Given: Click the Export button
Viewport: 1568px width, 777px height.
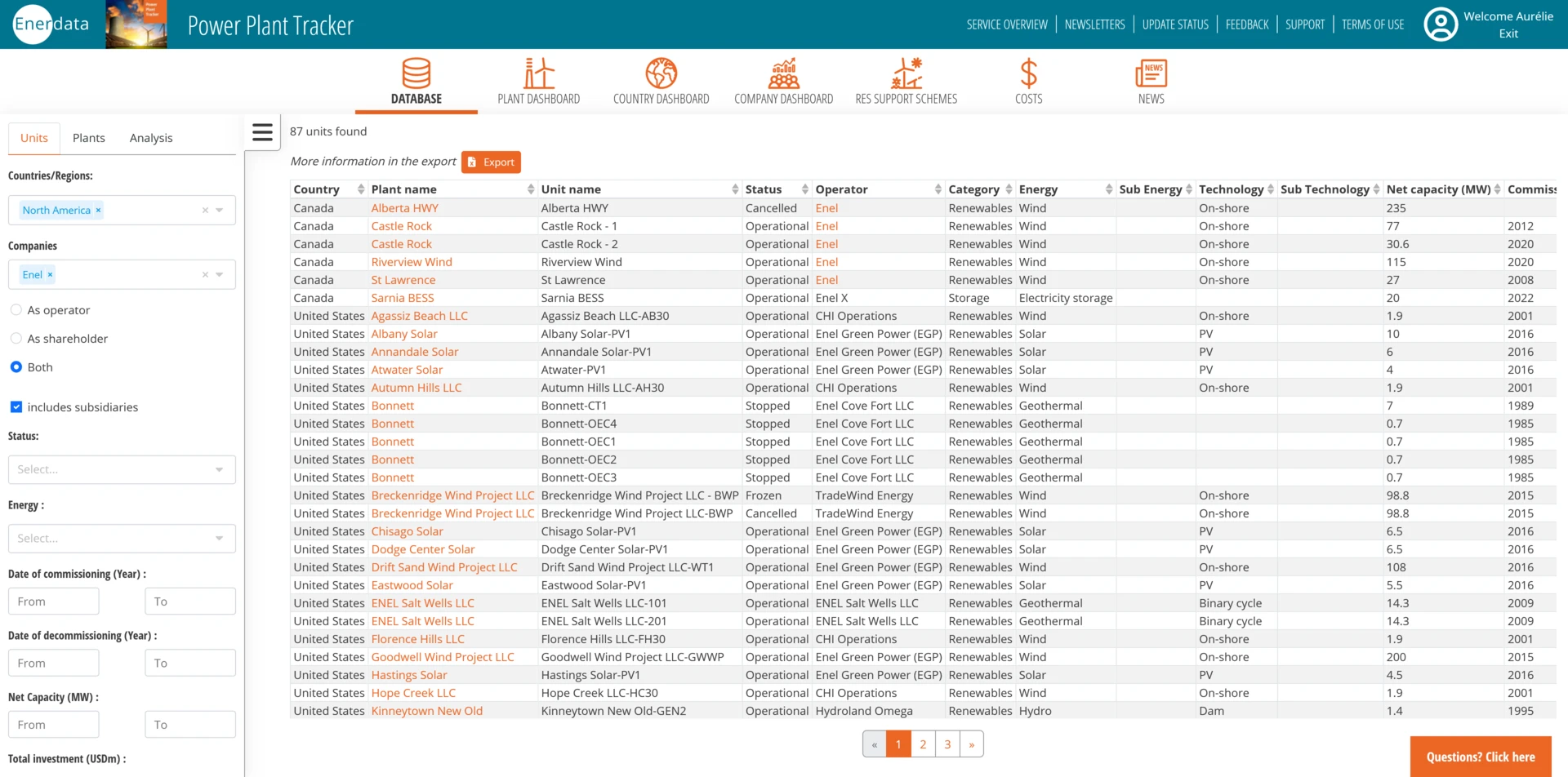Looking at the screenshot, I should [491, 162].
